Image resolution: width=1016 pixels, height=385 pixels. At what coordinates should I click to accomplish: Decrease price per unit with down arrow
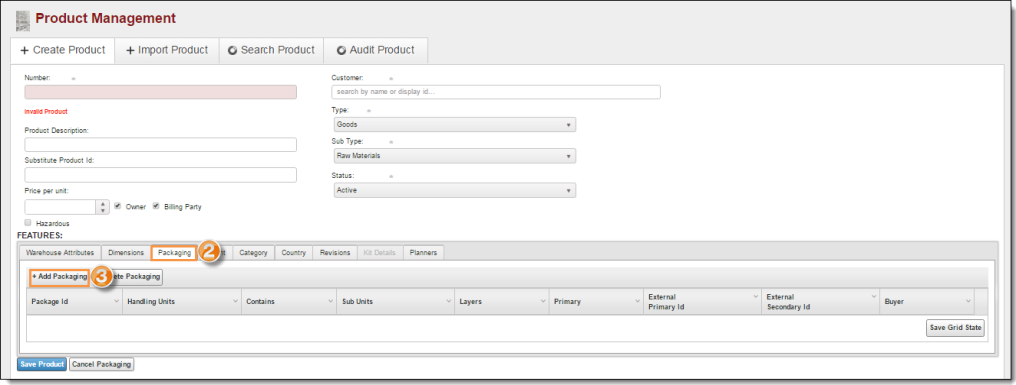coord(103,211)
